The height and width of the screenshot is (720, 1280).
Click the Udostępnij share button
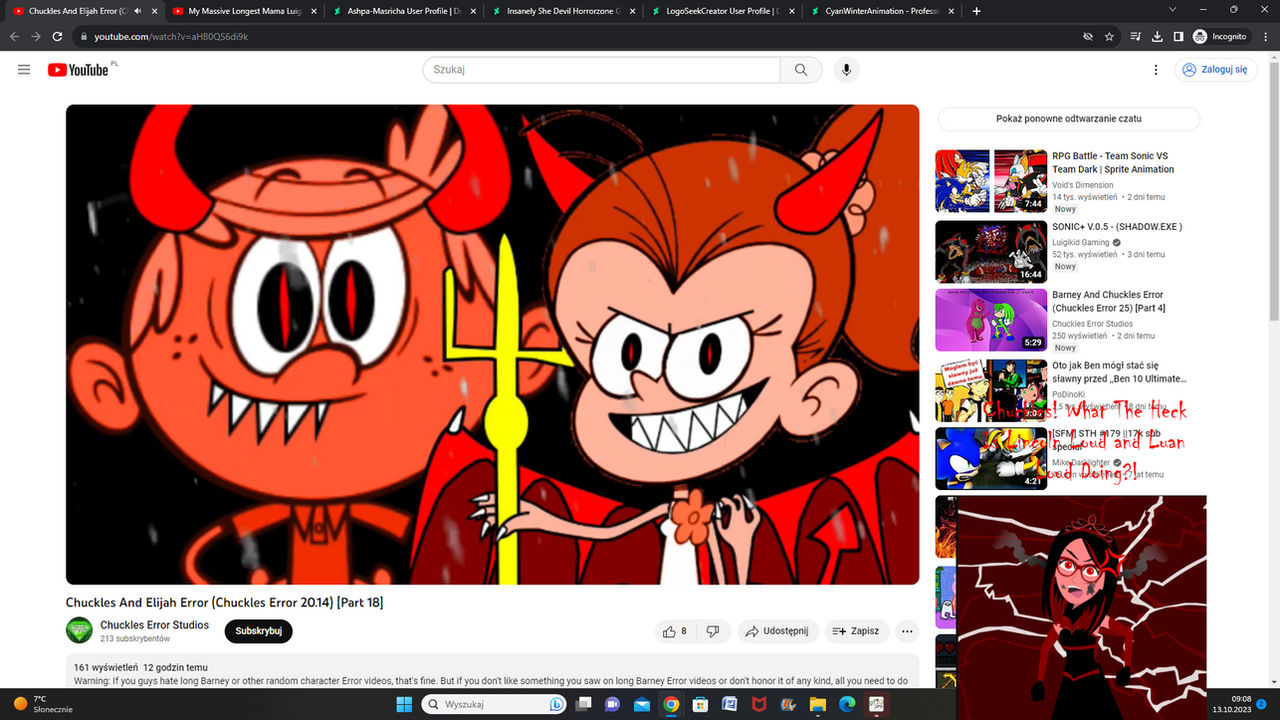pos(778,631)
